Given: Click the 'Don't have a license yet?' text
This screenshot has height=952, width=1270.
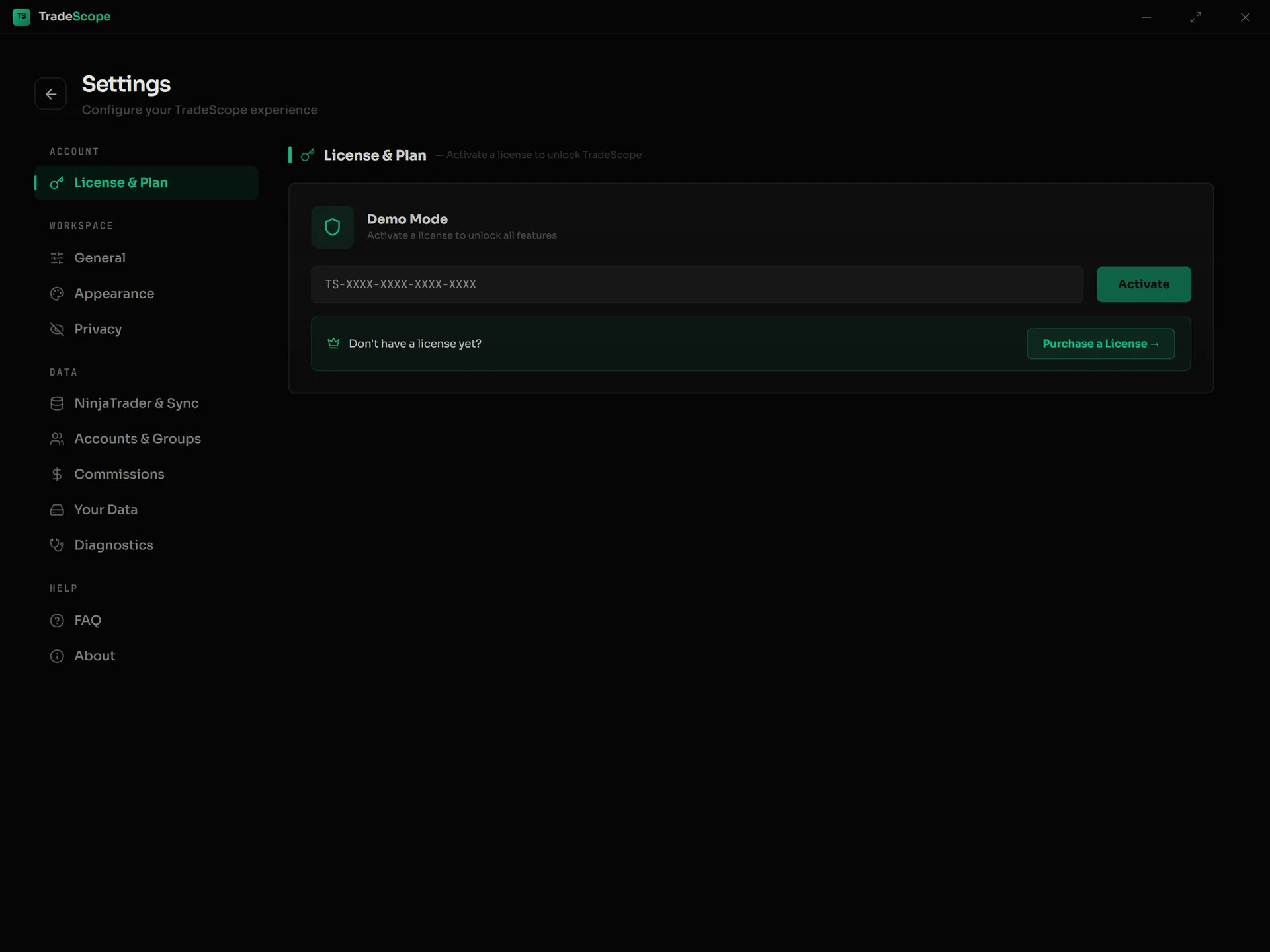Looking at the screenshot, I should click(x=415, y=344).
